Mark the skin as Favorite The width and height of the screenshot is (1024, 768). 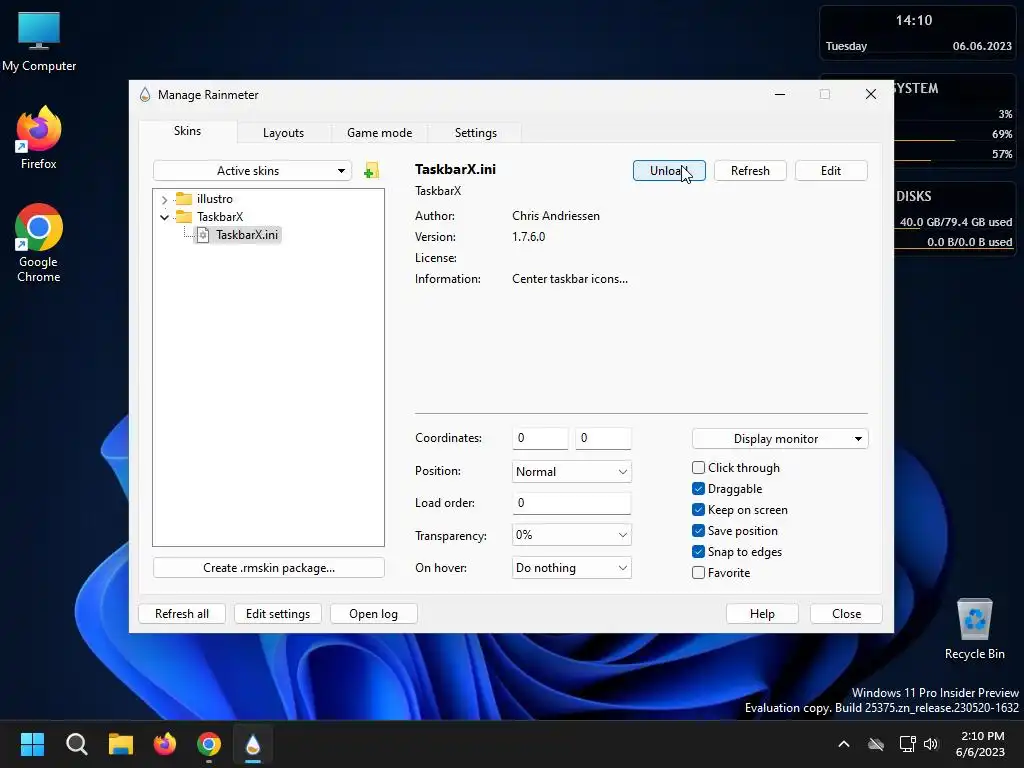coord(698,573)
